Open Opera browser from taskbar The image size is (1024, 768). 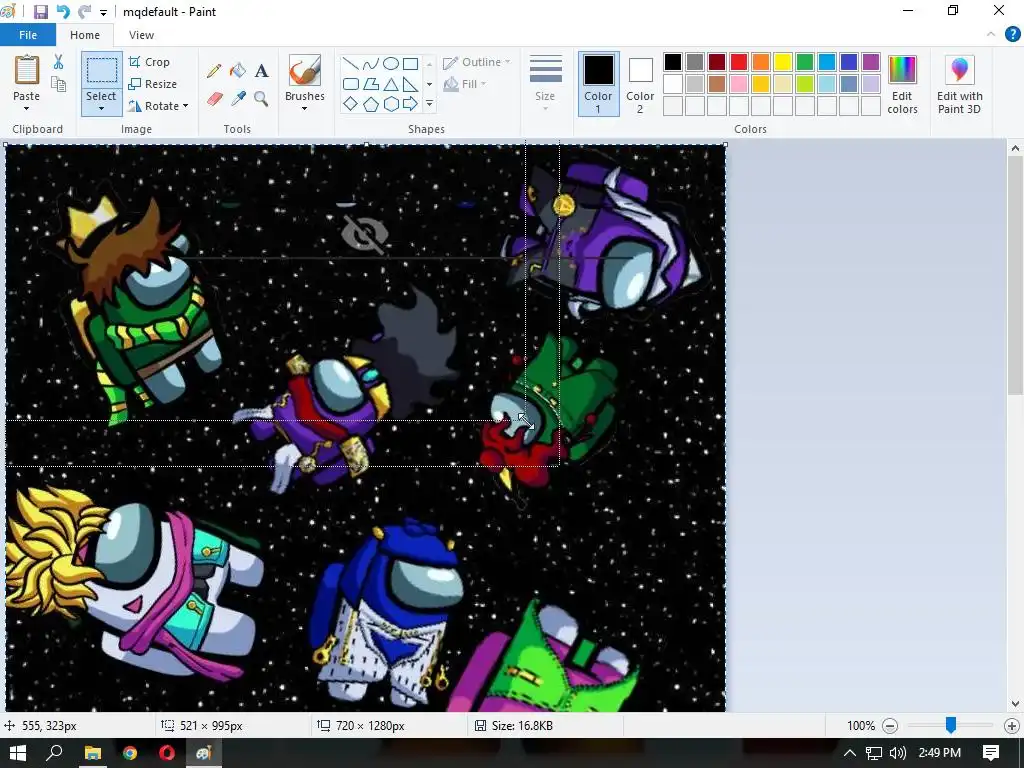(167, 753)
